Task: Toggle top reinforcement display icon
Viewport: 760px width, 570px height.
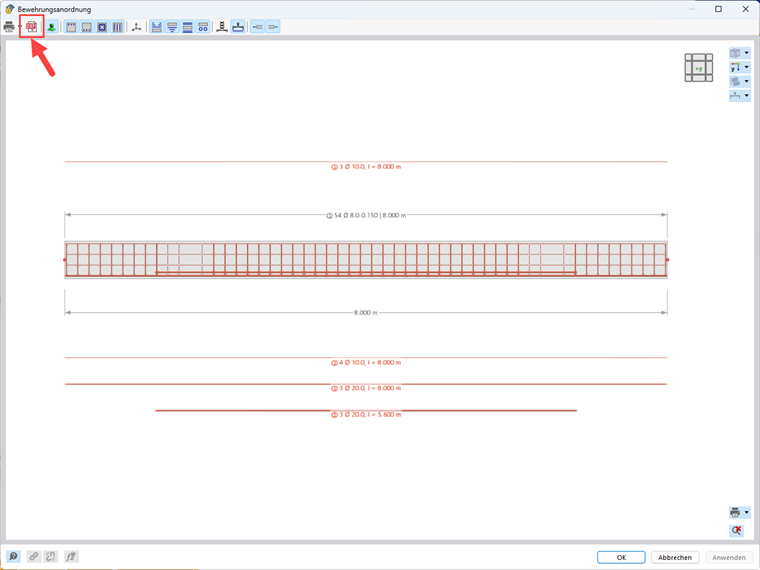Action: click(71, 27)
